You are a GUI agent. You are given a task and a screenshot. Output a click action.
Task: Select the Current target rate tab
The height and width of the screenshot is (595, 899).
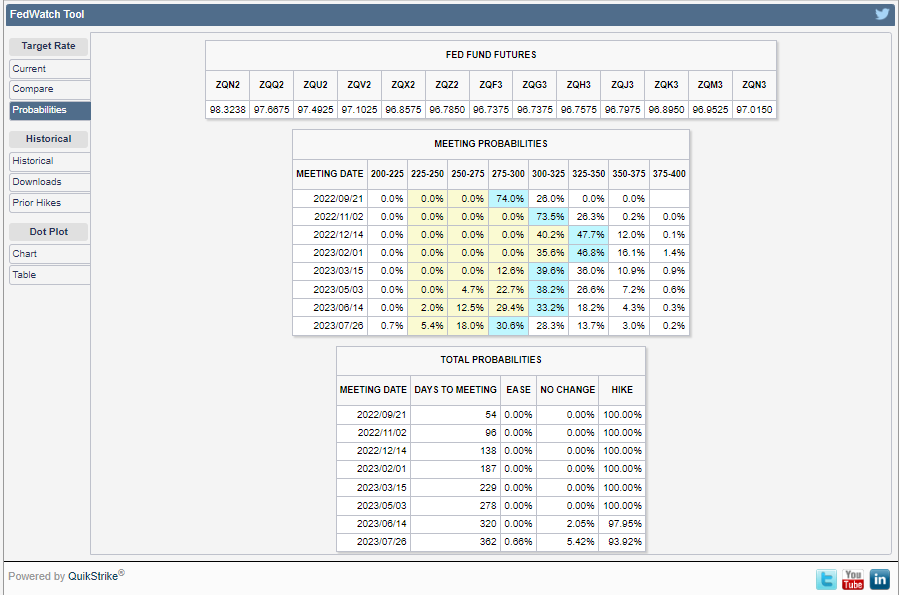coord(50,69)
